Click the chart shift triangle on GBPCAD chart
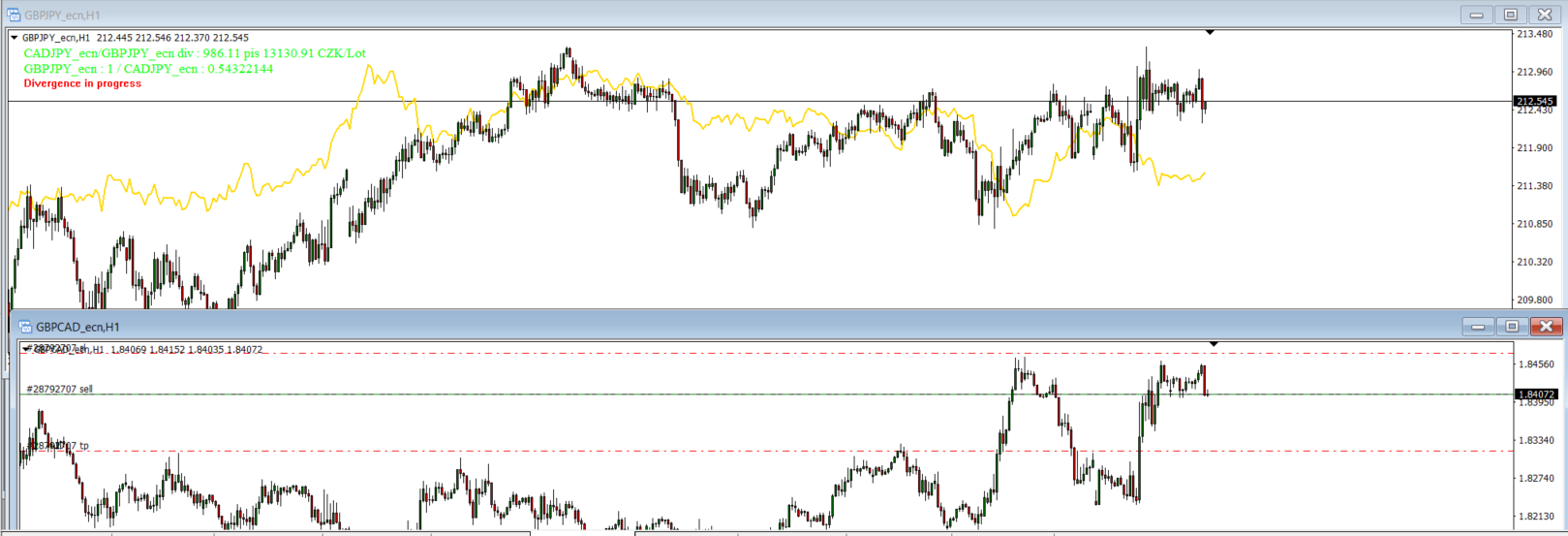 [1214, 344]
